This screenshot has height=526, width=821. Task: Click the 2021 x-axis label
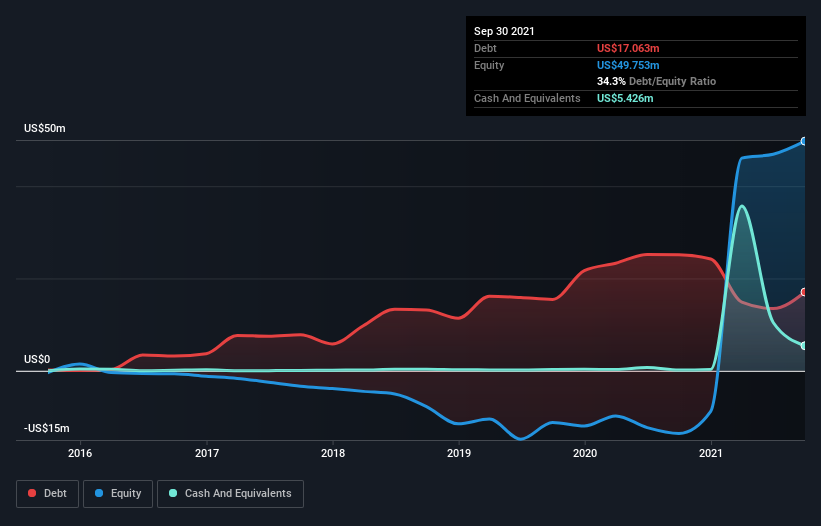(711, 453)
